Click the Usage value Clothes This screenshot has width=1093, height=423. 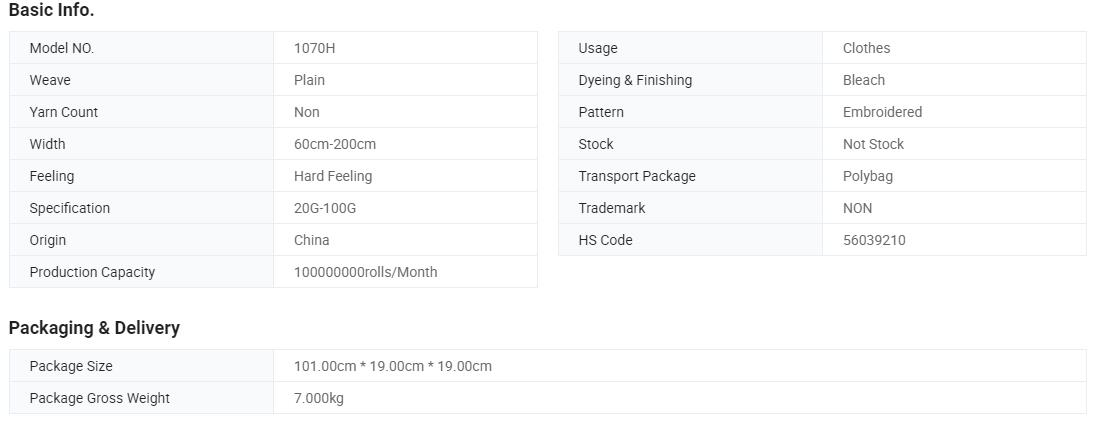click(866, 48)
